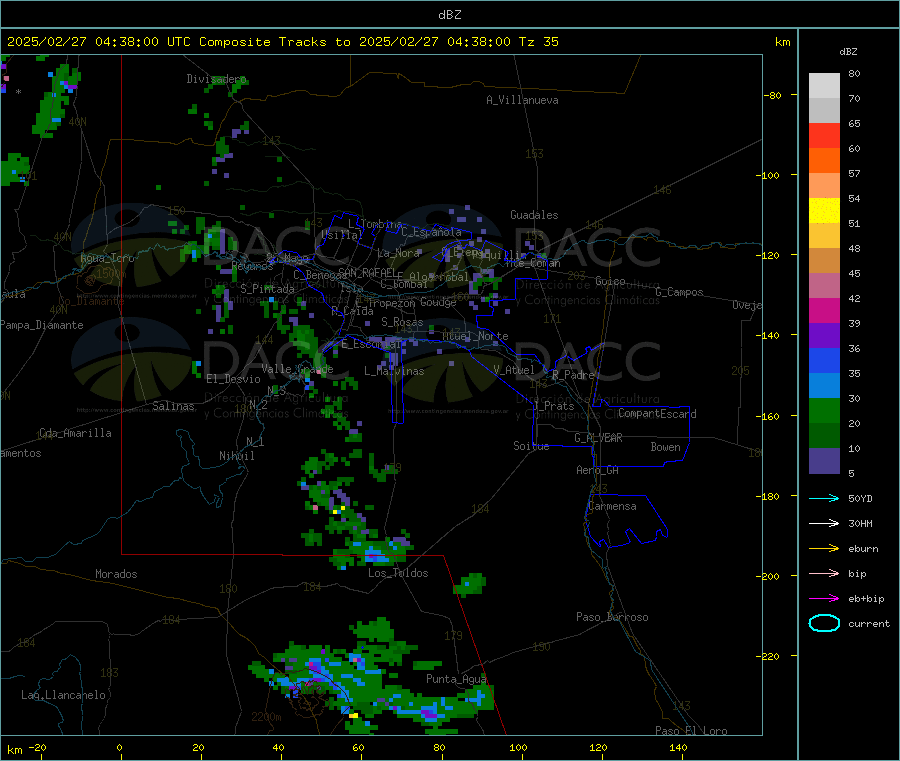This screenshot has height=761, width=900.
Task: Click the red 60 dBZ legend swatch
Action: [824, 135]
